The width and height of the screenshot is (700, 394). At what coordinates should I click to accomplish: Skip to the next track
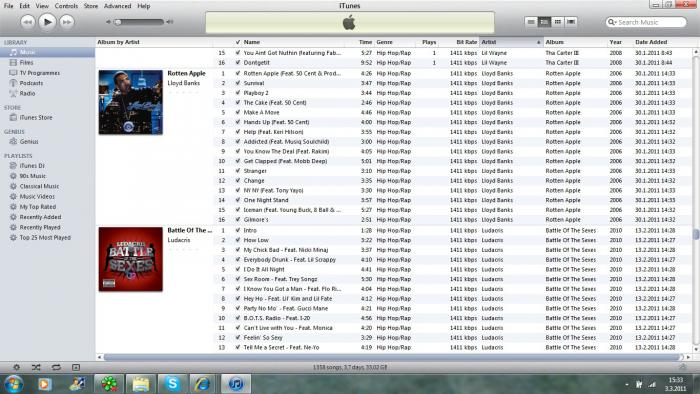click(x=67, y=22)
